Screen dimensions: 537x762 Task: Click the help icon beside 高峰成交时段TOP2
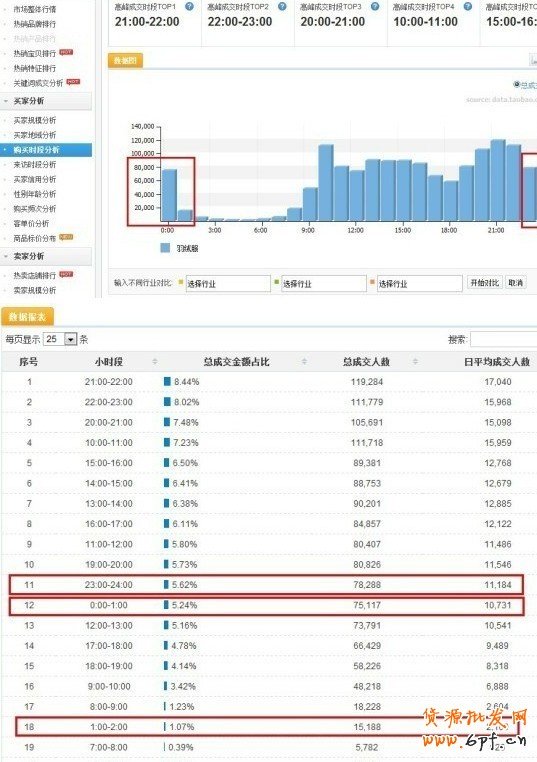[x=282, y=6]
